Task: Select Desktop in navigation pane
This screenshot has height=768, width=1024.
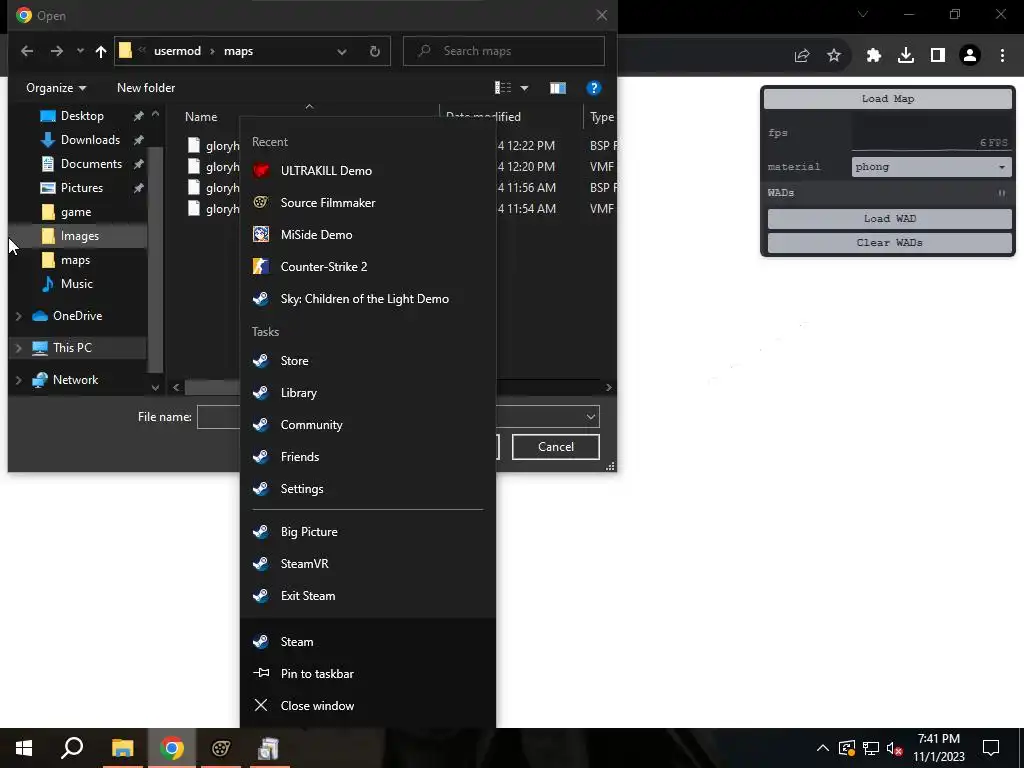Action: 82,116
